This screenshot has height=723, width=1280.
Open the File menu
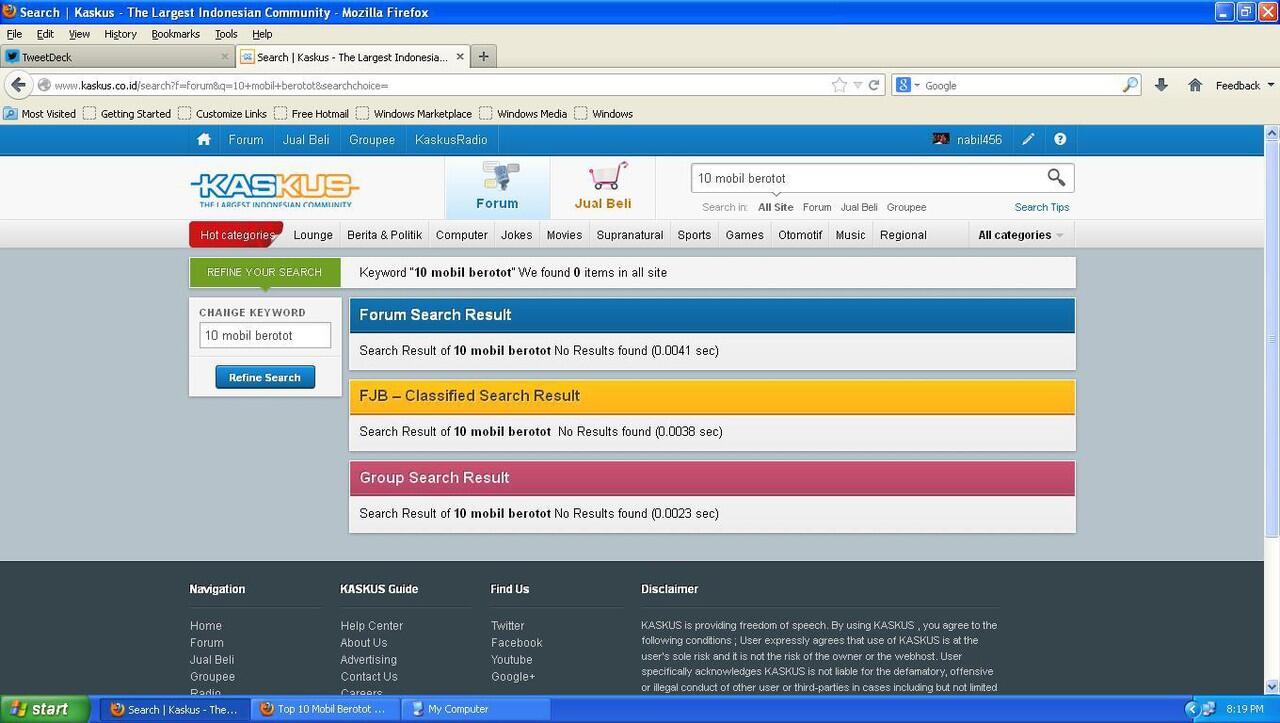[x=14, y=34]
